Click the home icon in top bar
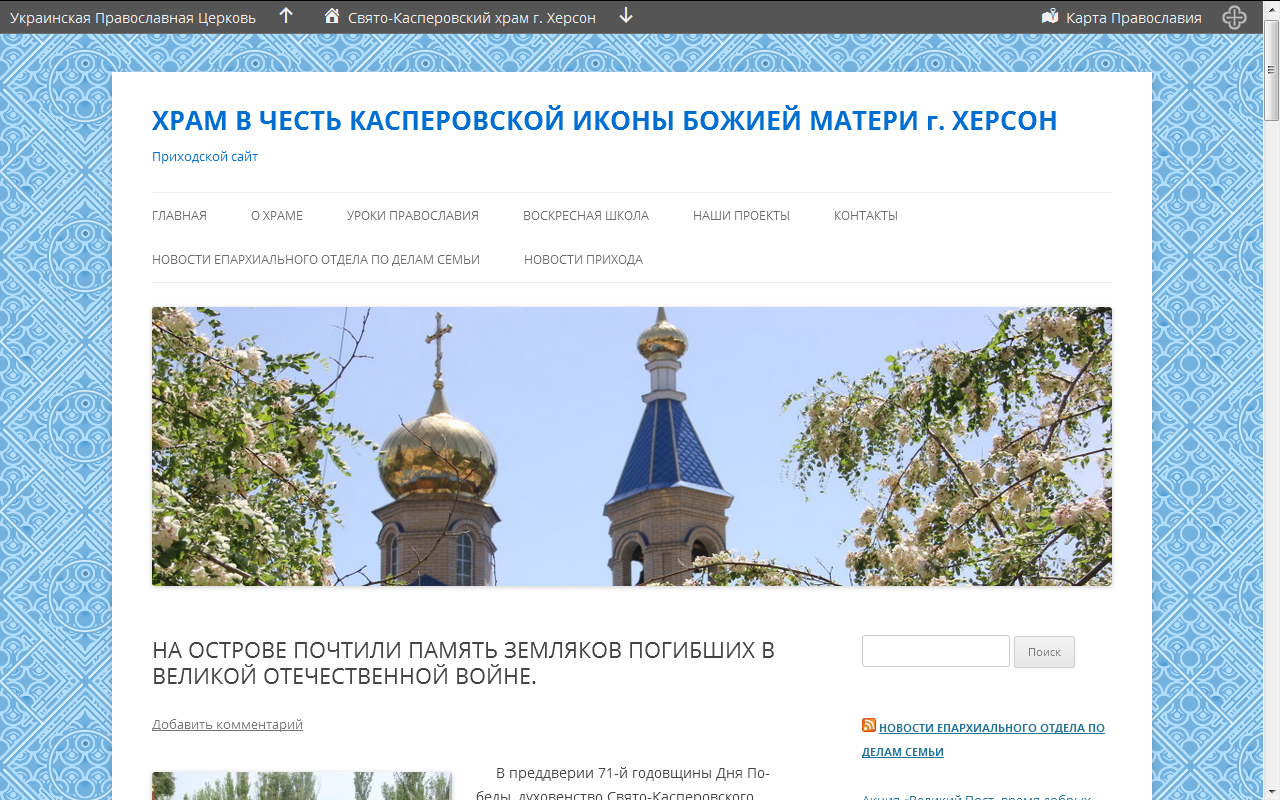The height and width of the screenshot is (800, 1280). tap(332, 16)
